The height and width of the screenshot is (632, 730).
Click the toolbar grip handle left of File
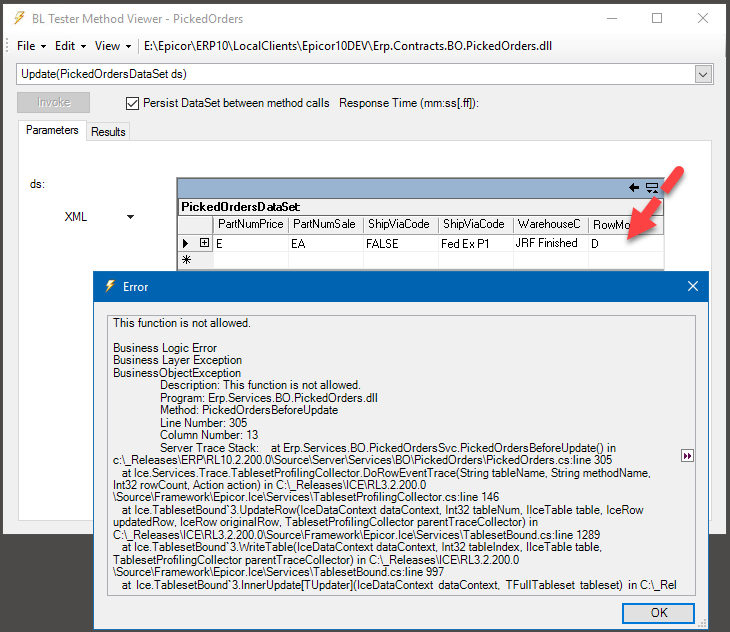(7, 46)
